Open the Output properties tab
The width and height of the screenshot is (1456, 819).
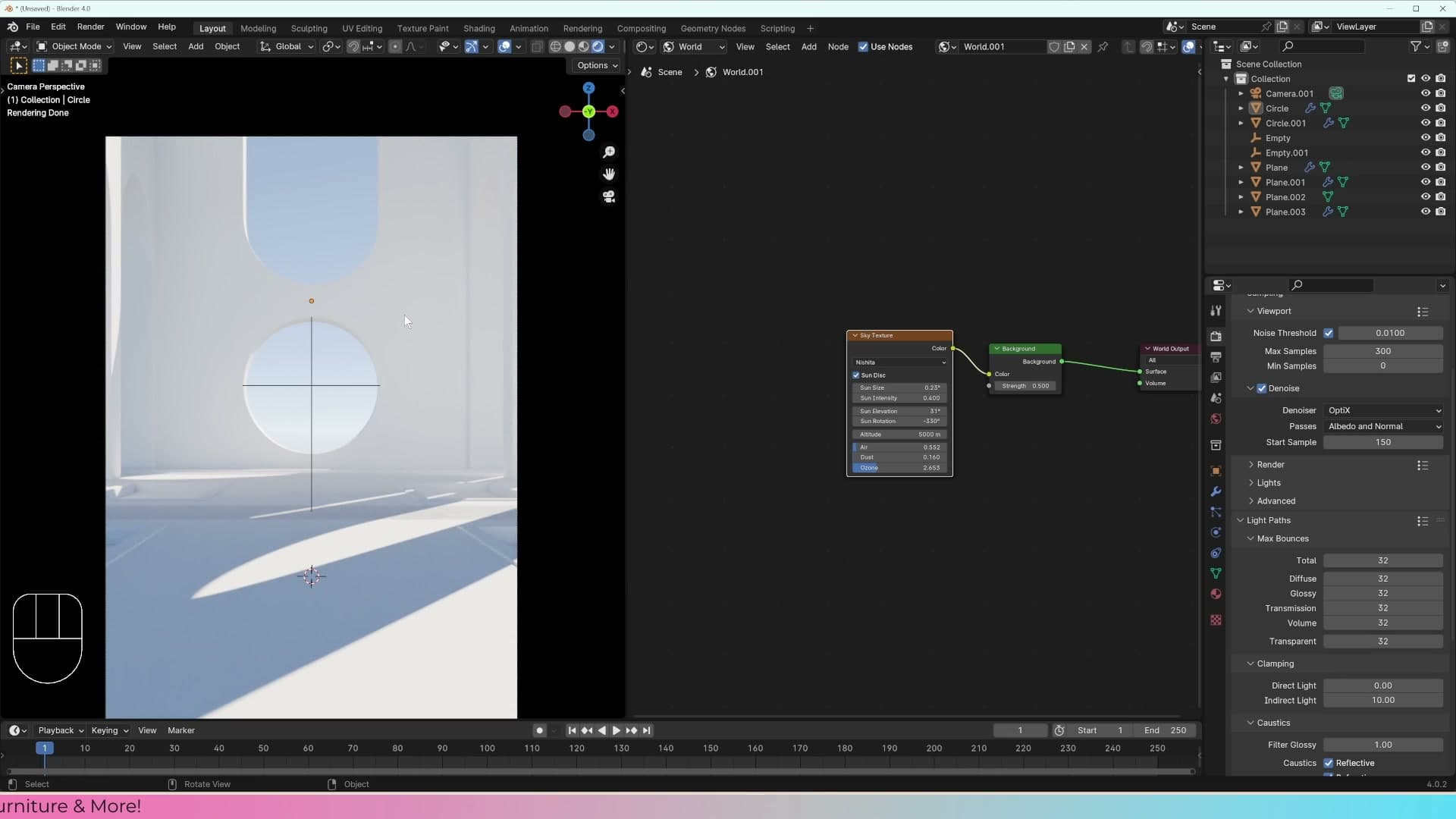coord(1216,356)
